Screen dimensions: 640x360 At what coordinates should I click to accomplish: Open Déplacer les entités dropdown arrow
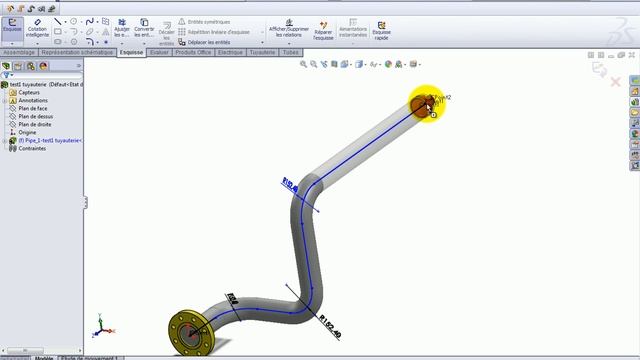262,42
